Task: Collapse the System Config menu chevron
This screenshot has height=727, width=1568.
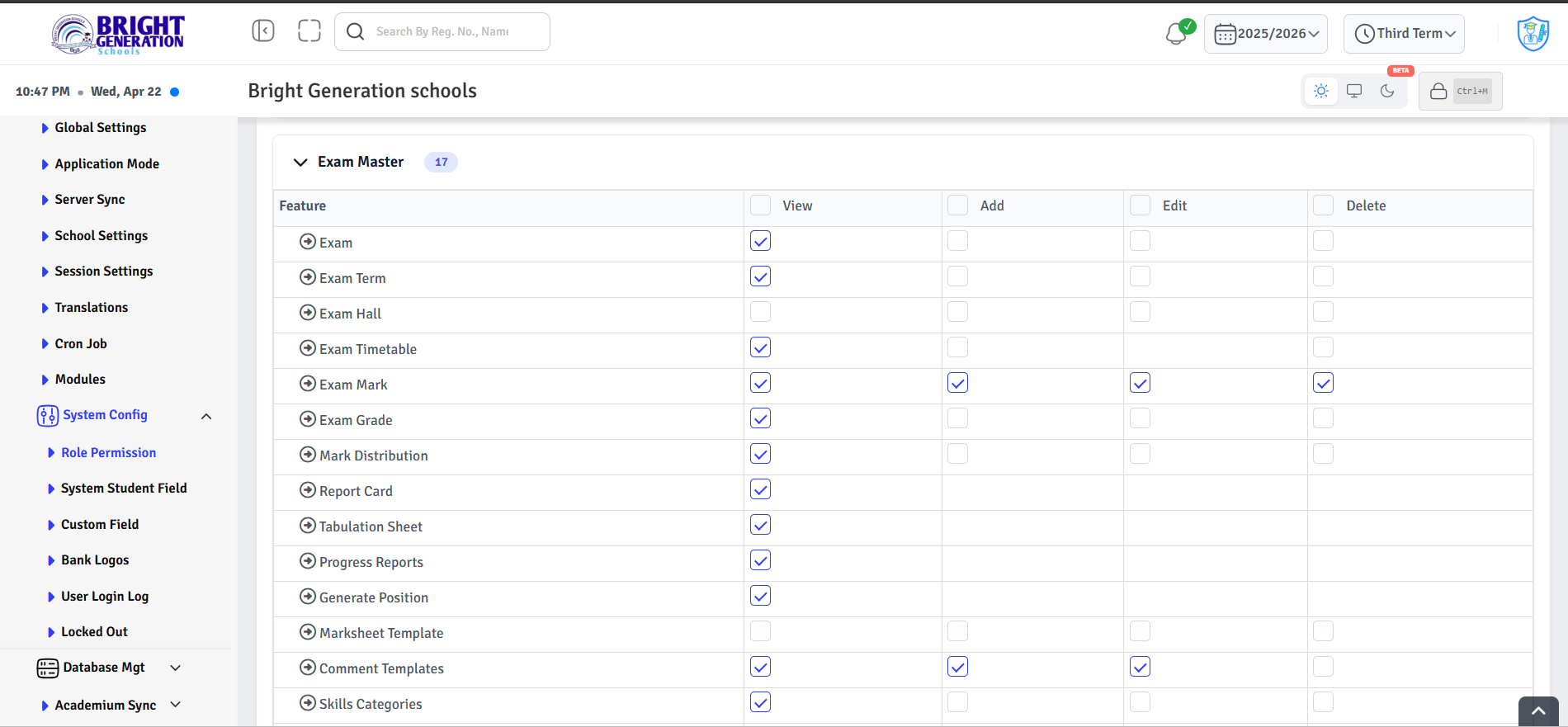Action: click(x=206, y=416)
